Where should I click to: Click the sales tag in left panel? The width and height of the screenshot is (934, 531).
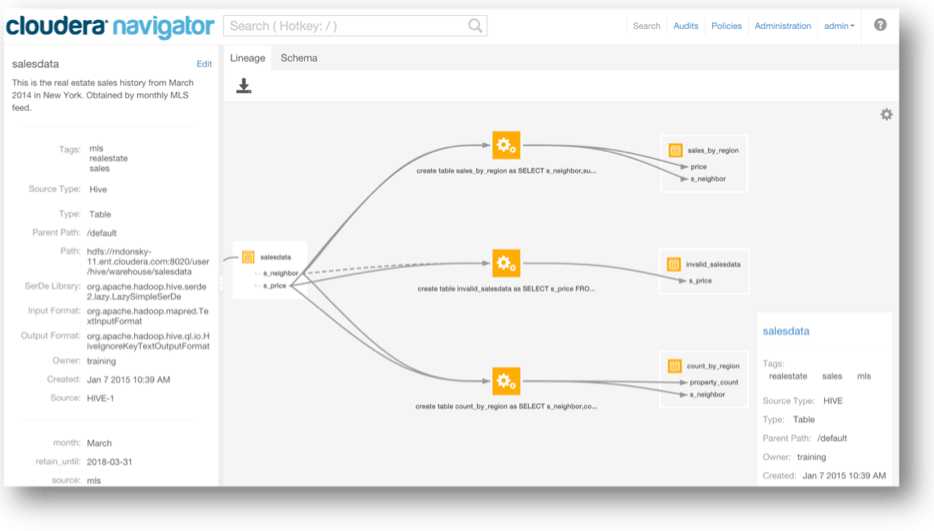99,169
